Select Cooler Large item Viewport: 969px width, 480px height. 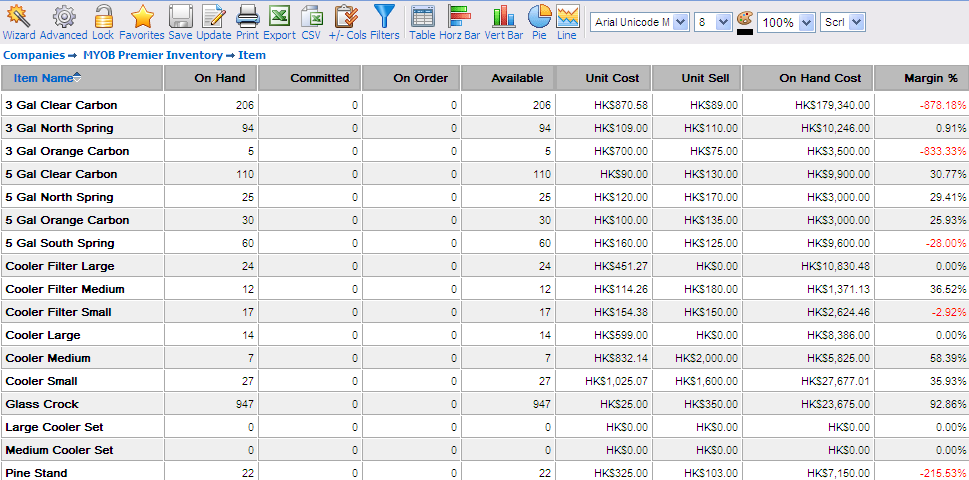point(43,335)
